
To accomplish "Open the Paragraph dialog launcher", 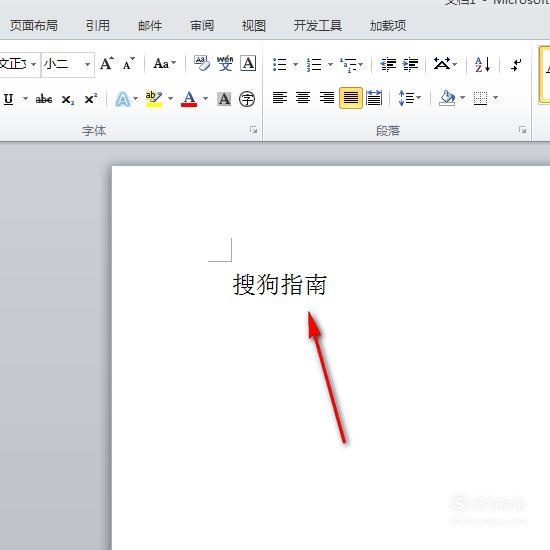I will (522, 130).
